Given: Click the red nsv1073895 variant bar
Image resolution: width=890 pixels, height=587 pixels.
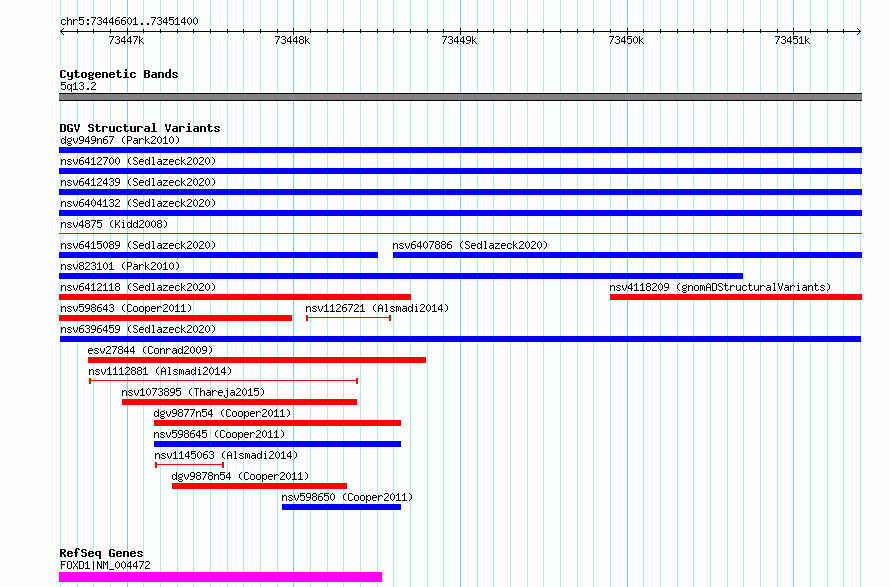Looking at the screenshot, I should point(240,402).
